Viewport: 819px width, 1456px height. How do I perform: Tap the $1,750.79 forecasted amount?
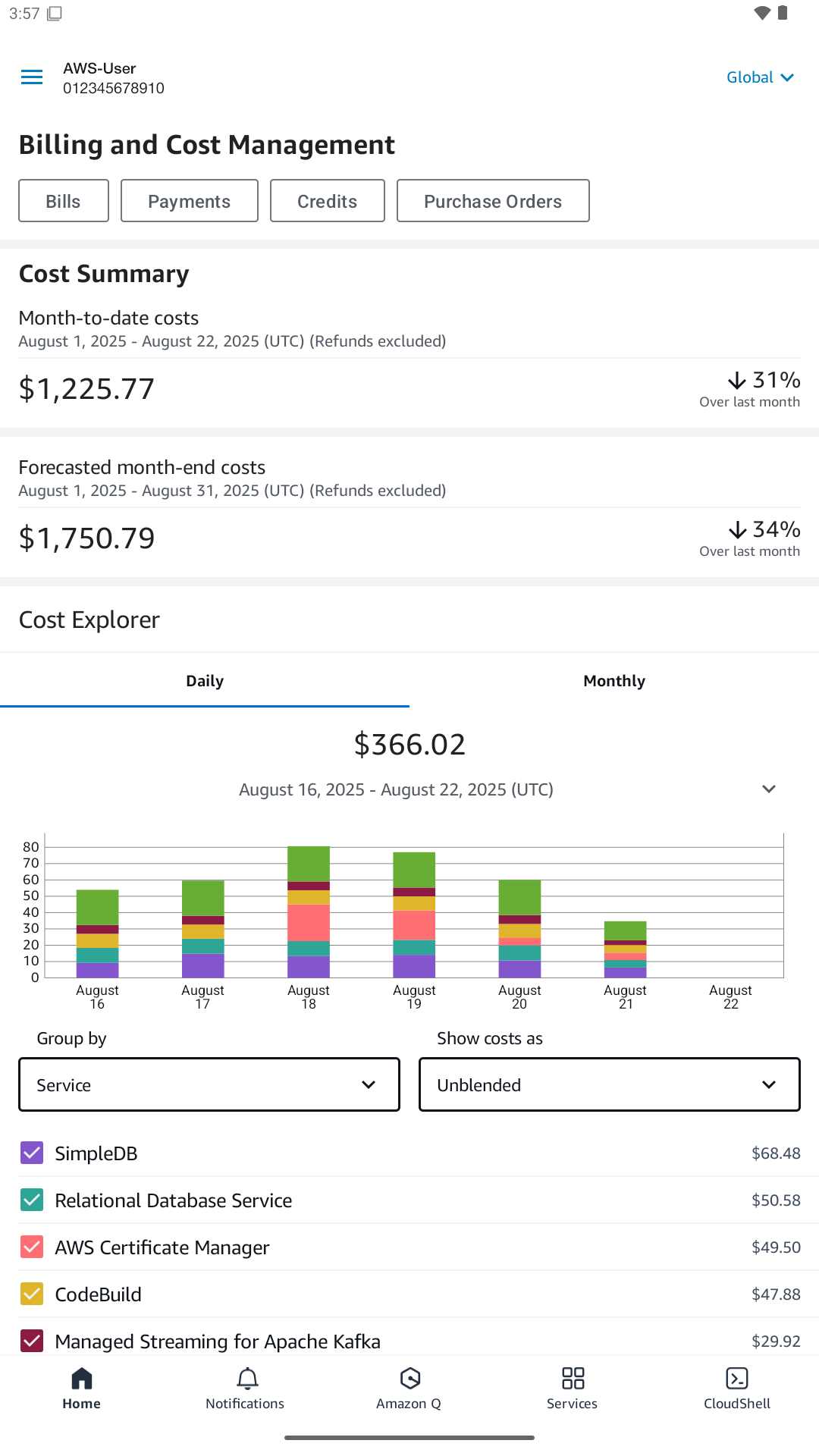point(86,538)
